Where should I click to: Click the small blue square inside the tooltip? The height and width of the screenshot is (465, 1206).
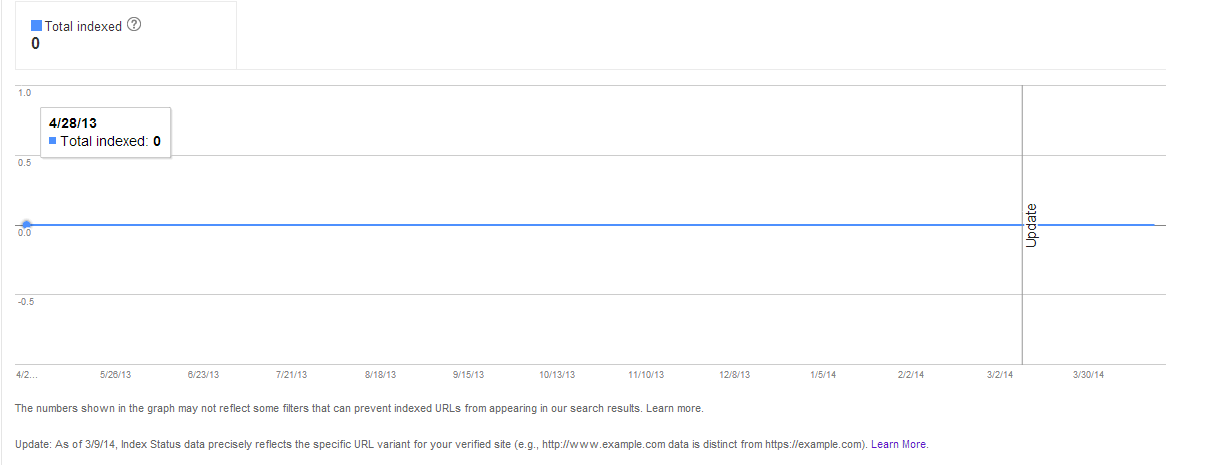point(52,141)
